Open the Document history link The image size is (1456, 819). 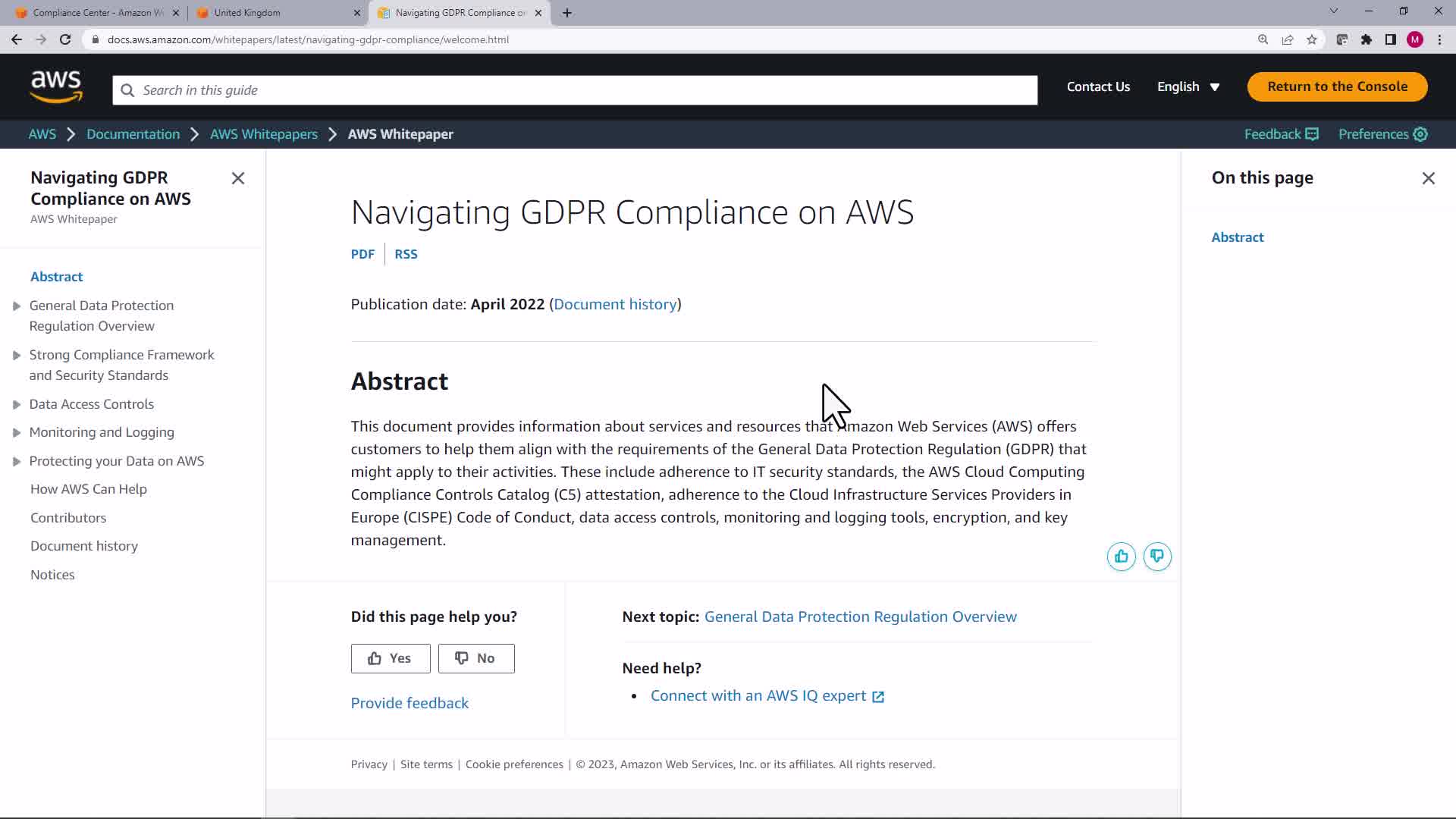(615, 304)
